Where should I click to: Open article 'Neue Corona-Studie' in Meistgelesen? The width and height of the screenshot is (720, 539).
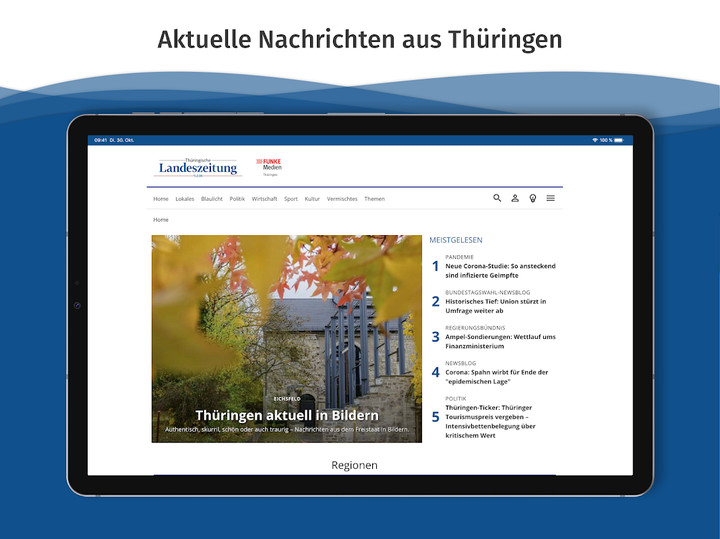(x=500, y=270)
